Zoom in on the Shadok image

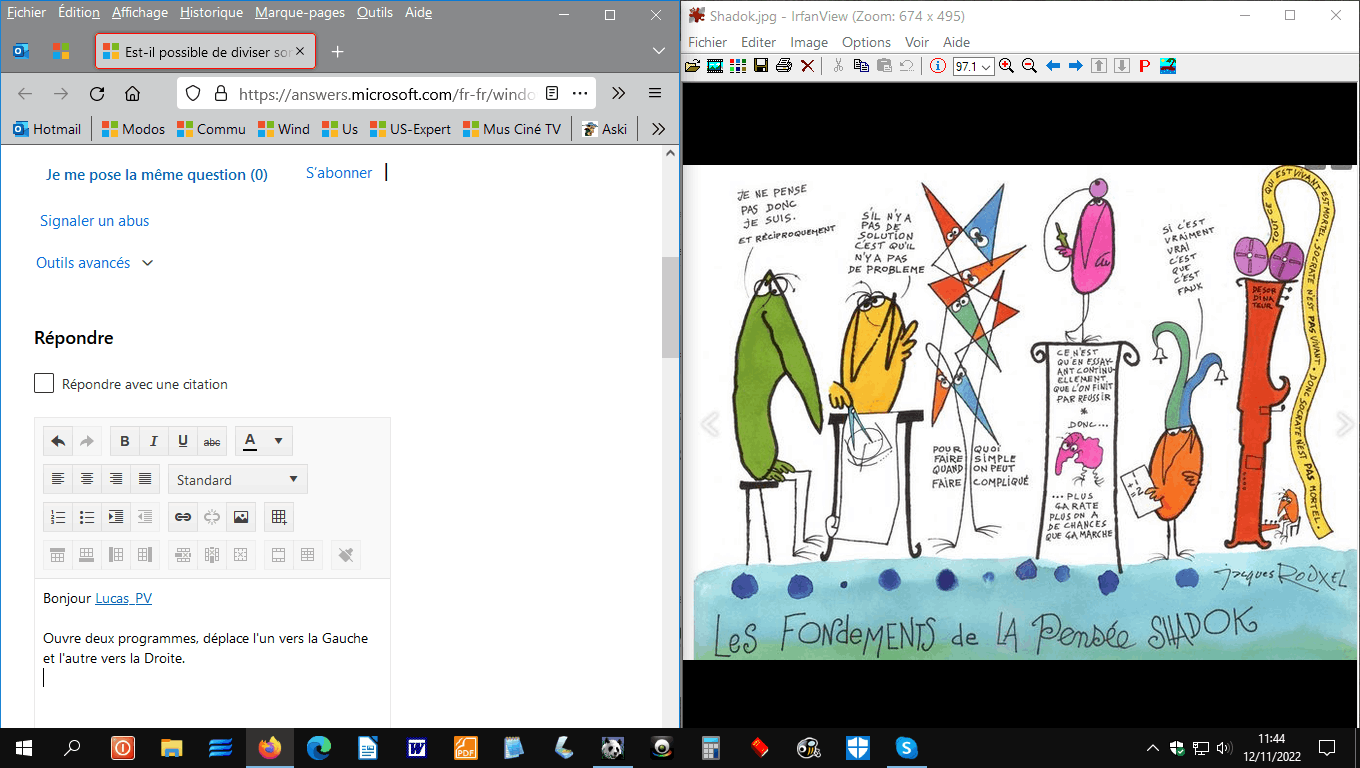[1006, 66]
